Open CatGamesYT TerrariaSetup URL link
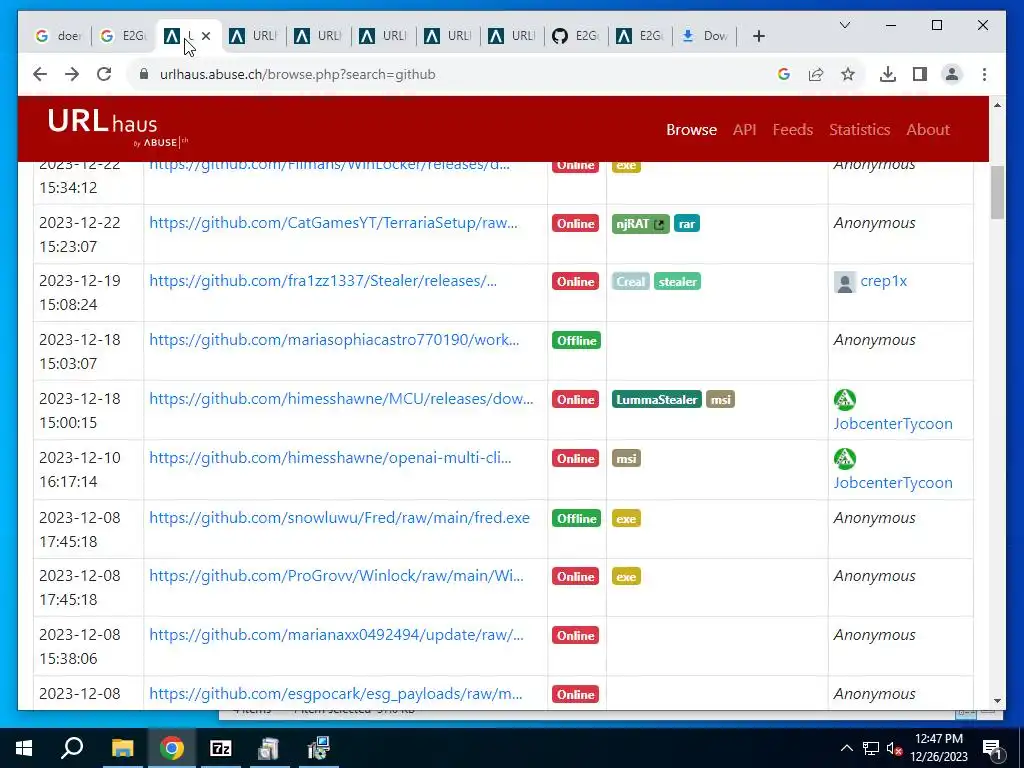Screen dimensions: 1024x768 pyautogui.click(x=333, y=223)
